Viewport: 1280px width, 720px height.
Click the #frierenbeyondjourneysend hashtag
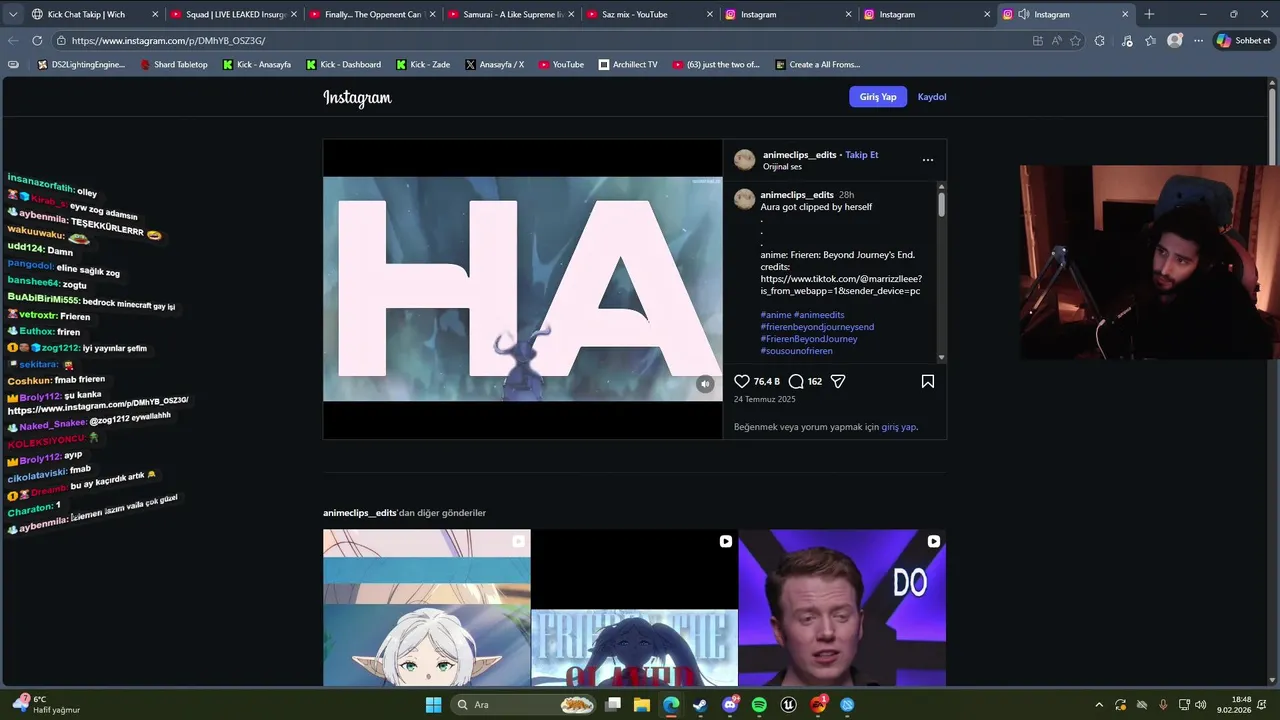817,327
